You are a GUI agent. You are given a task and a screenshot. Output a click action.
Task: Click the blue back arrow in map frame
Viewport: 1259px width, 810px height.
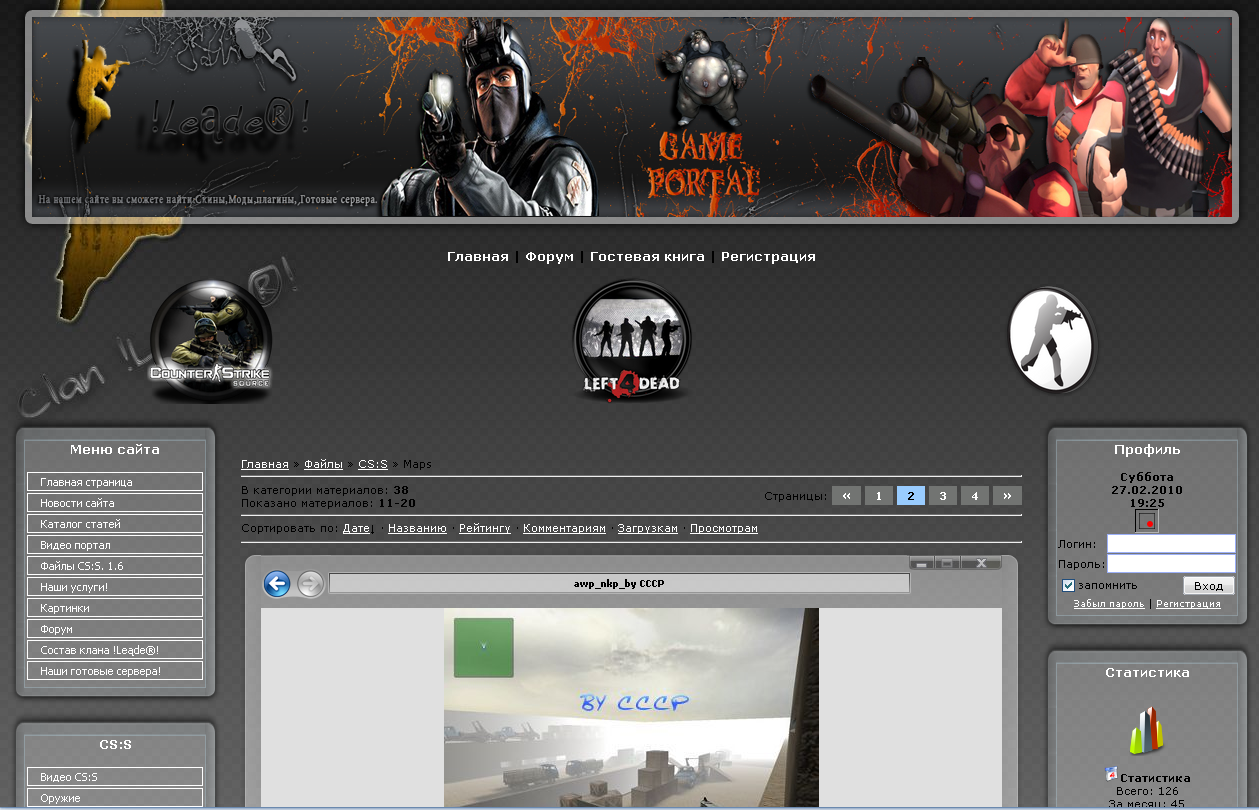277,583
